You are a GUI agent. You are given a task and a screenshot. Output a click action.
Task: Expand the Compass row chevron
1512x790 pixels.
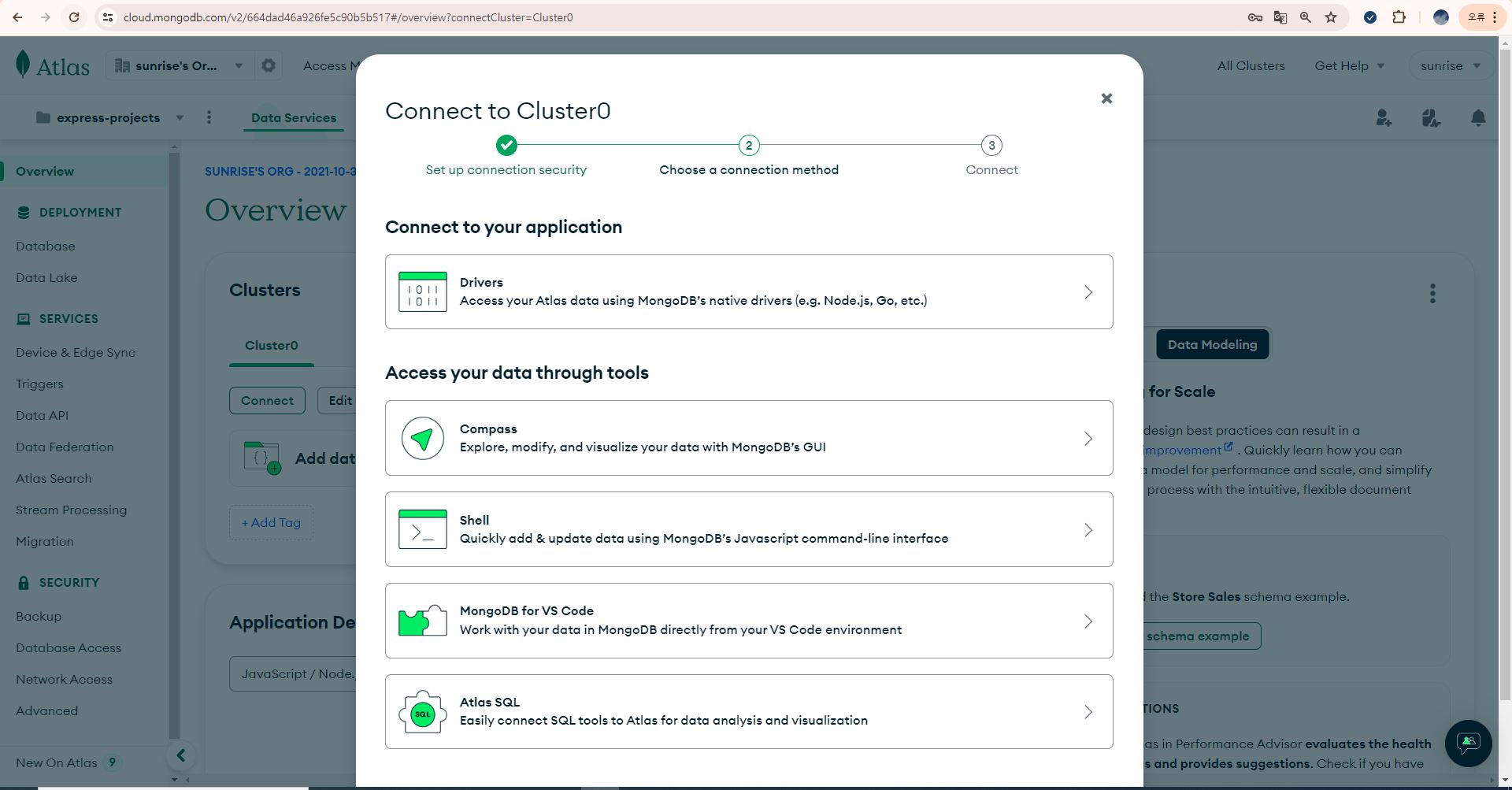pos(1088,439)
